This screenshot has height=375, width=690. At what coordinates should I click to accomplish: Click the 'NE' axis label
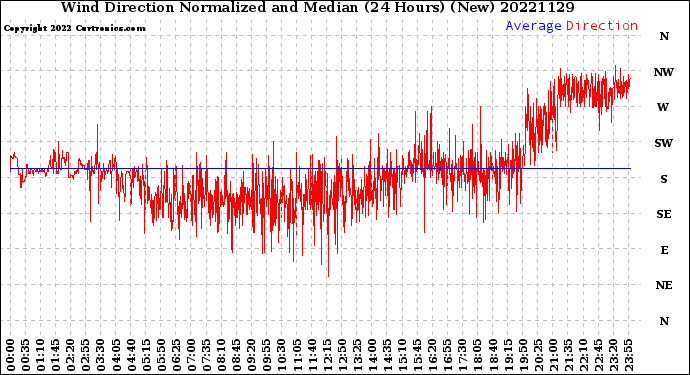pos(664,286)
